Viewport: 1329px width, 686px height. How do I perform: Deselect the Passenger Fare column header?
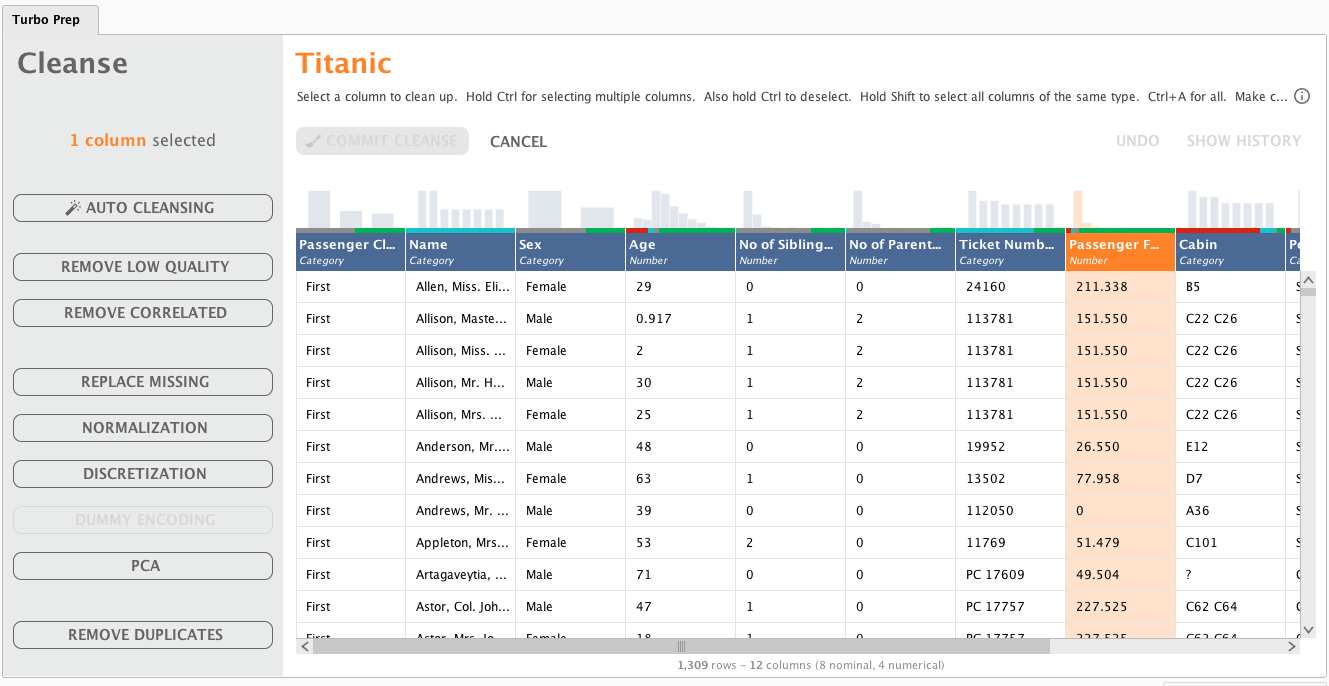coord(1120,252)
